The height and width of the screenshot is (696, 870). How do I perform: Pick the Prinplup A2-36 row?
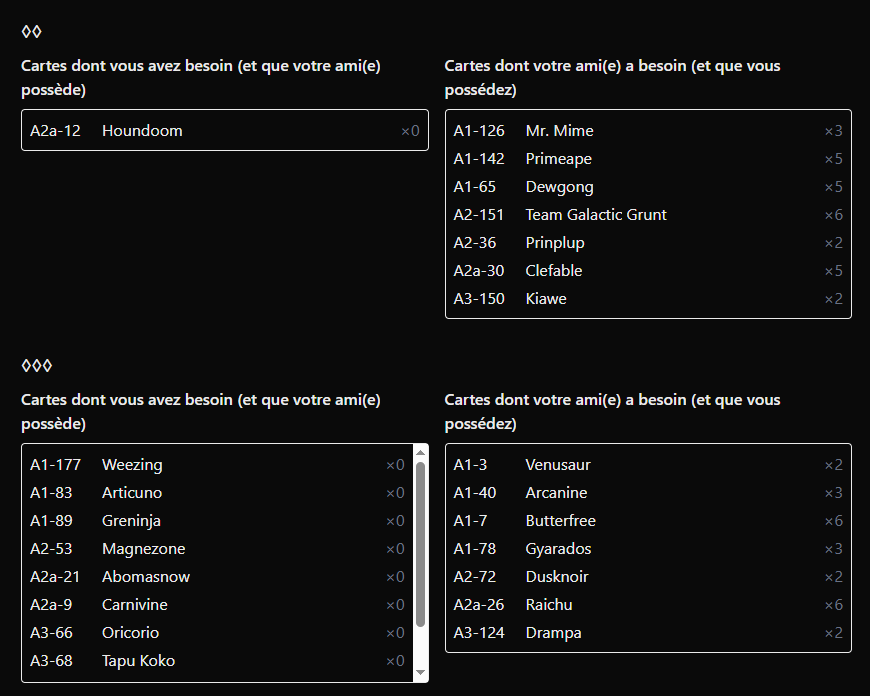click(x=647, y=243)
